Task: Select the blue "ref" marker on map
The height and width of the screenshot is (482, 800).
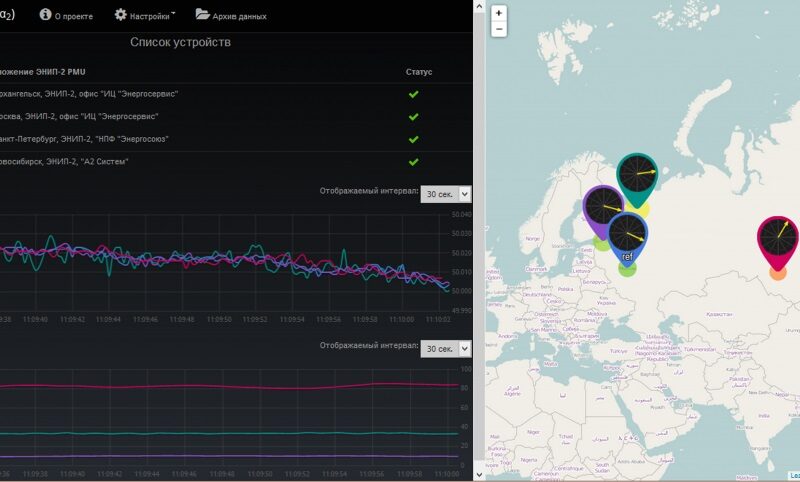Action: click(628, 234)
